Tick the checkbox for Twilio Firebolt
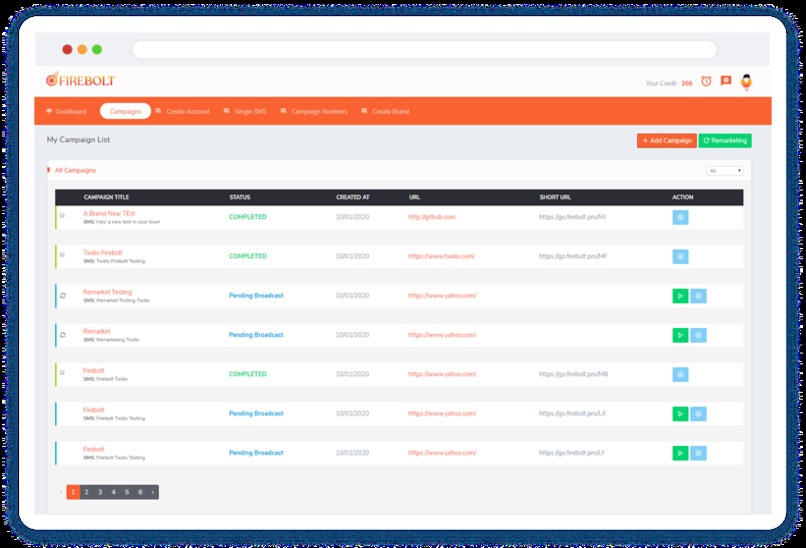Screen dimensions: 806x548 (62, 255)
